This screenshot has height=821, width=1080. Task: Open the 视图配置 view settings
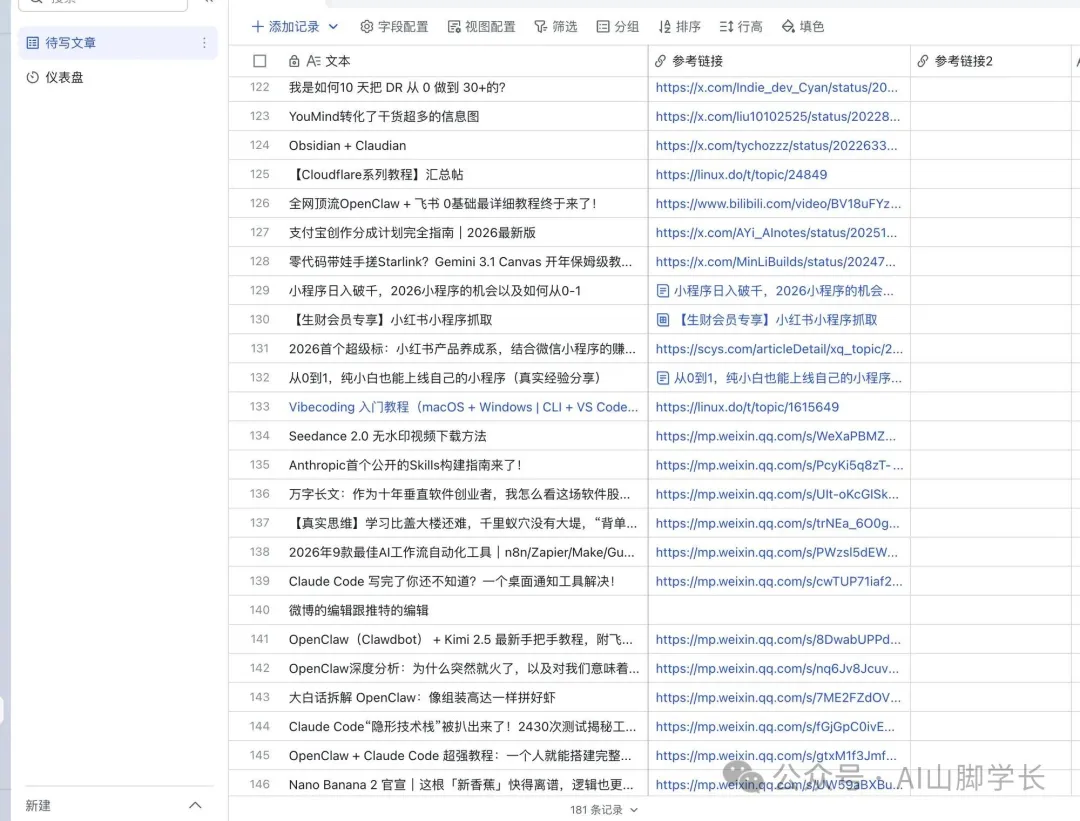tap(481, 27)
